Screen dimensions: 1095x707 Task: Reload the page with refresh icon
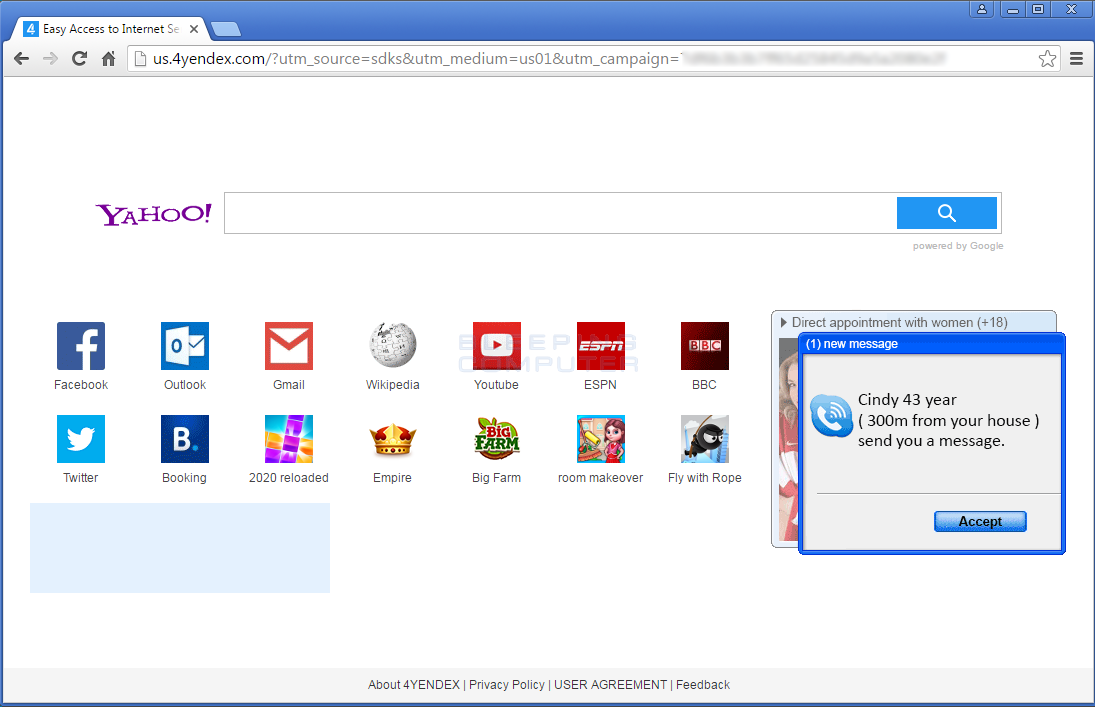click(80, 59)
